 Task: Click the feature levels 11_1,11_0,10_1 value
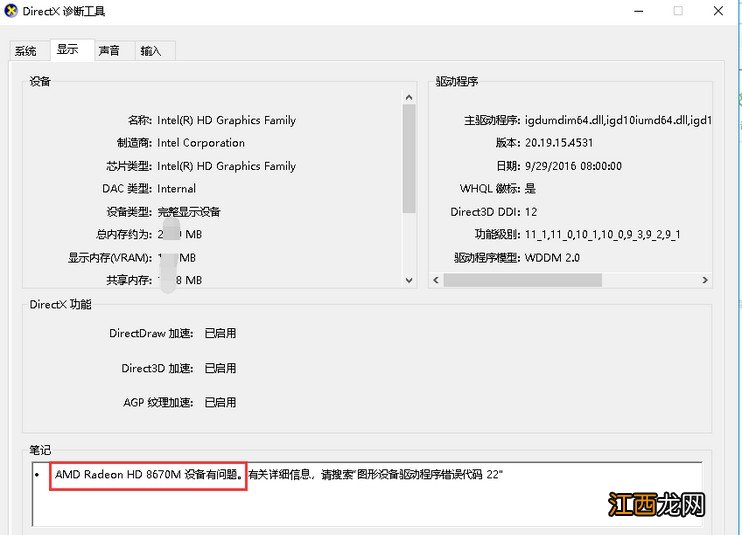602,235
